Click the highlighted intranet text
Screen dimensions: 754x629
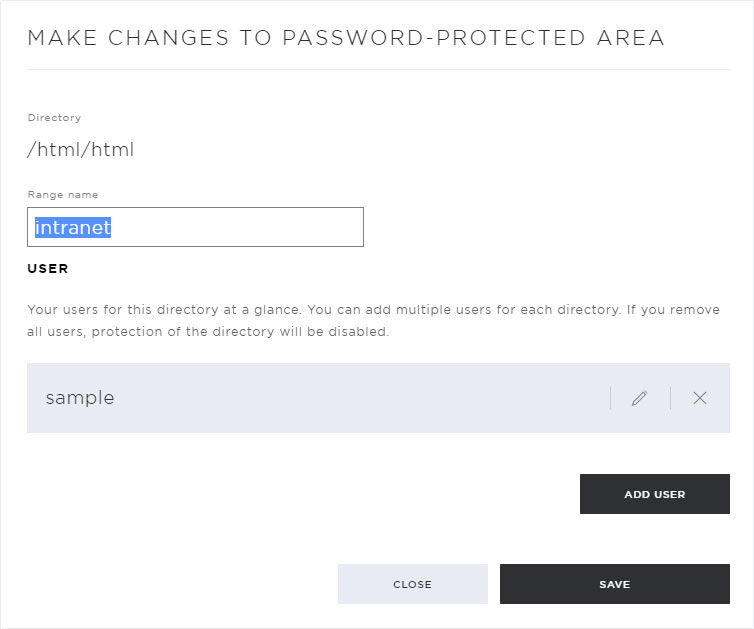tap(73, 227)
